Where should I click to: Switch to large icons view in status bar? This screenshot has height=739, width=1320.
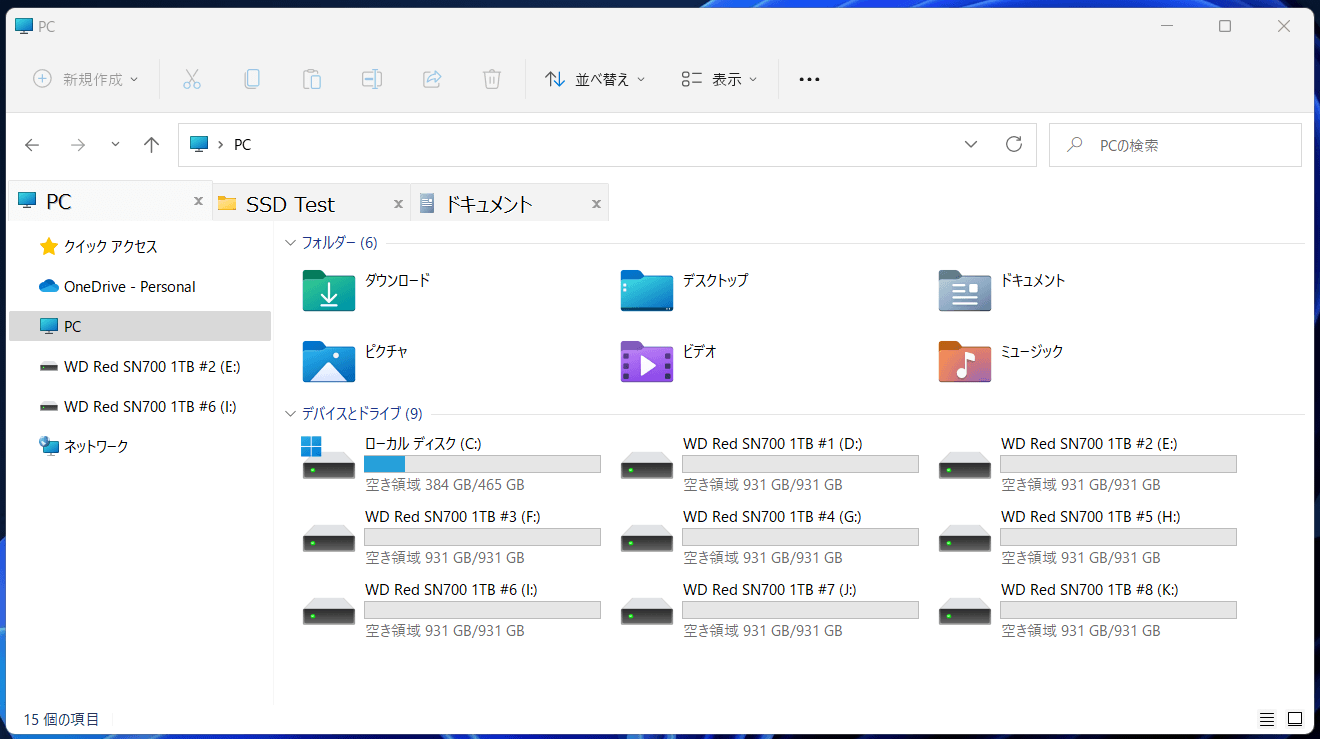(x=1295, y=719)
